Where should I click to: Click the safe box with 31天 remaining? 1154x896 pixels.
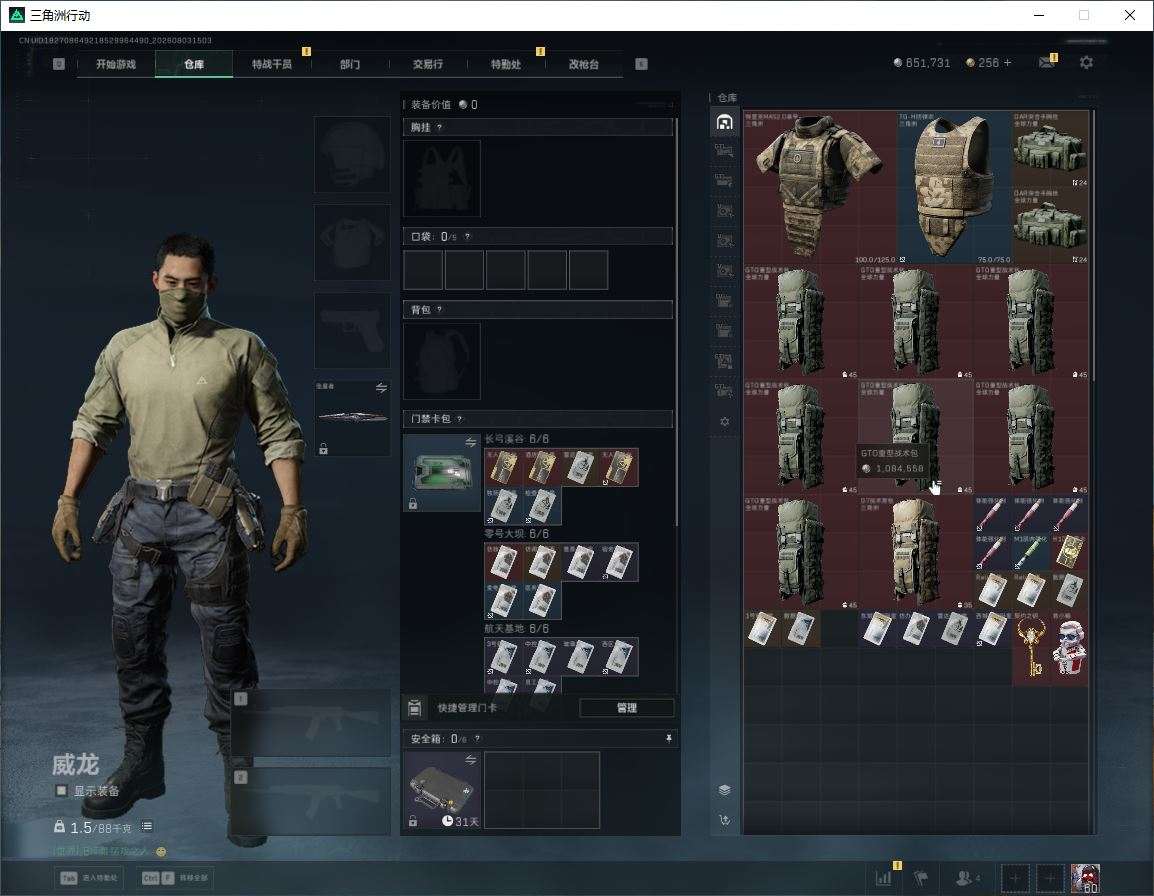[x=442, y=790]
